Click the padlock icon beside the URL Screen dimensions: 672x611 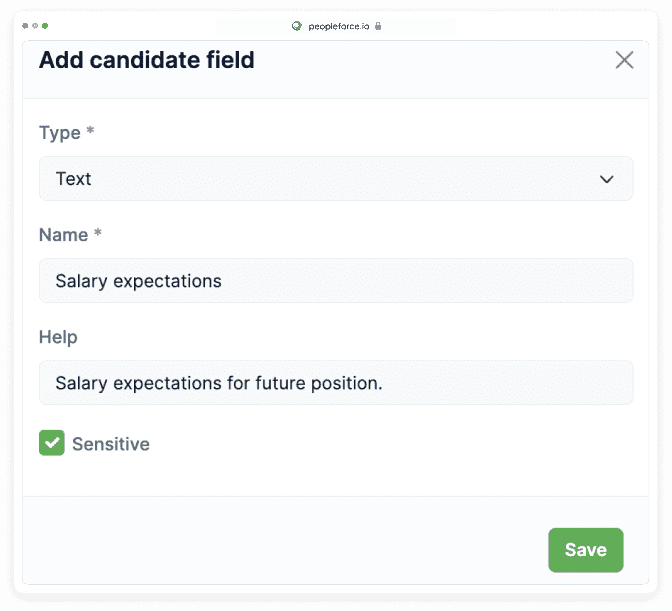tap(379, 26)
